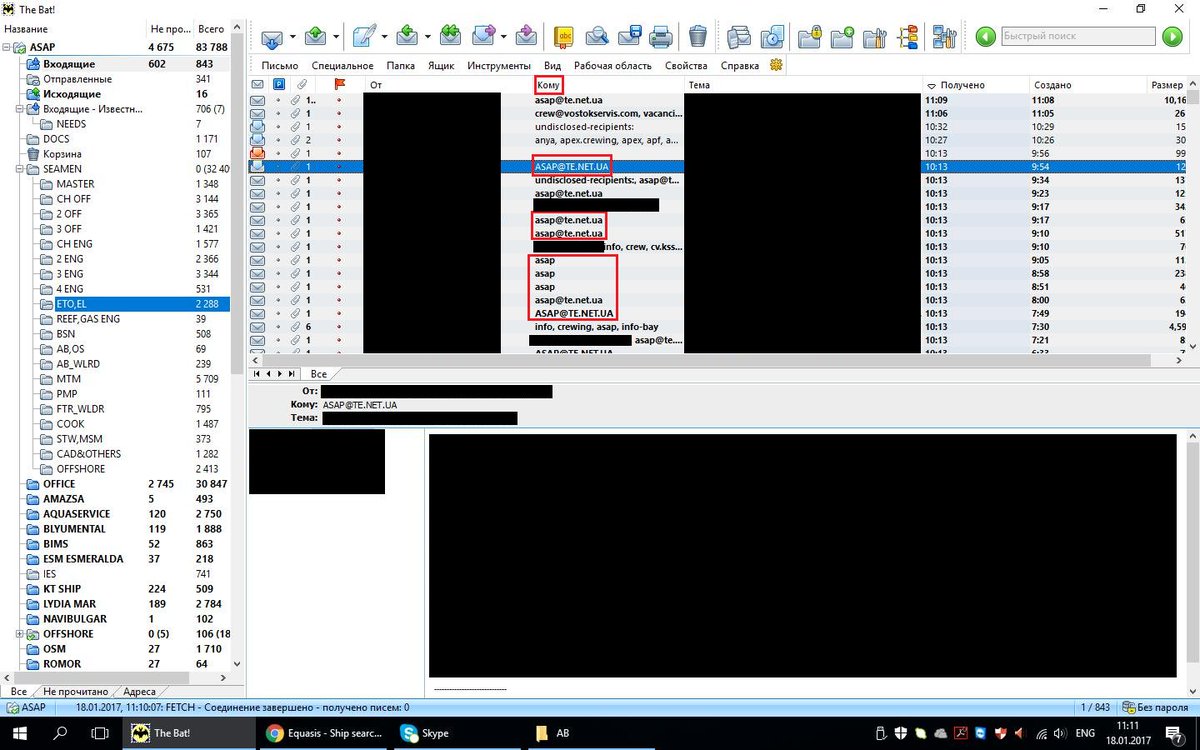Collapse Входящие - Известн. folder
1200x750 pixels.
click(20, 109)
